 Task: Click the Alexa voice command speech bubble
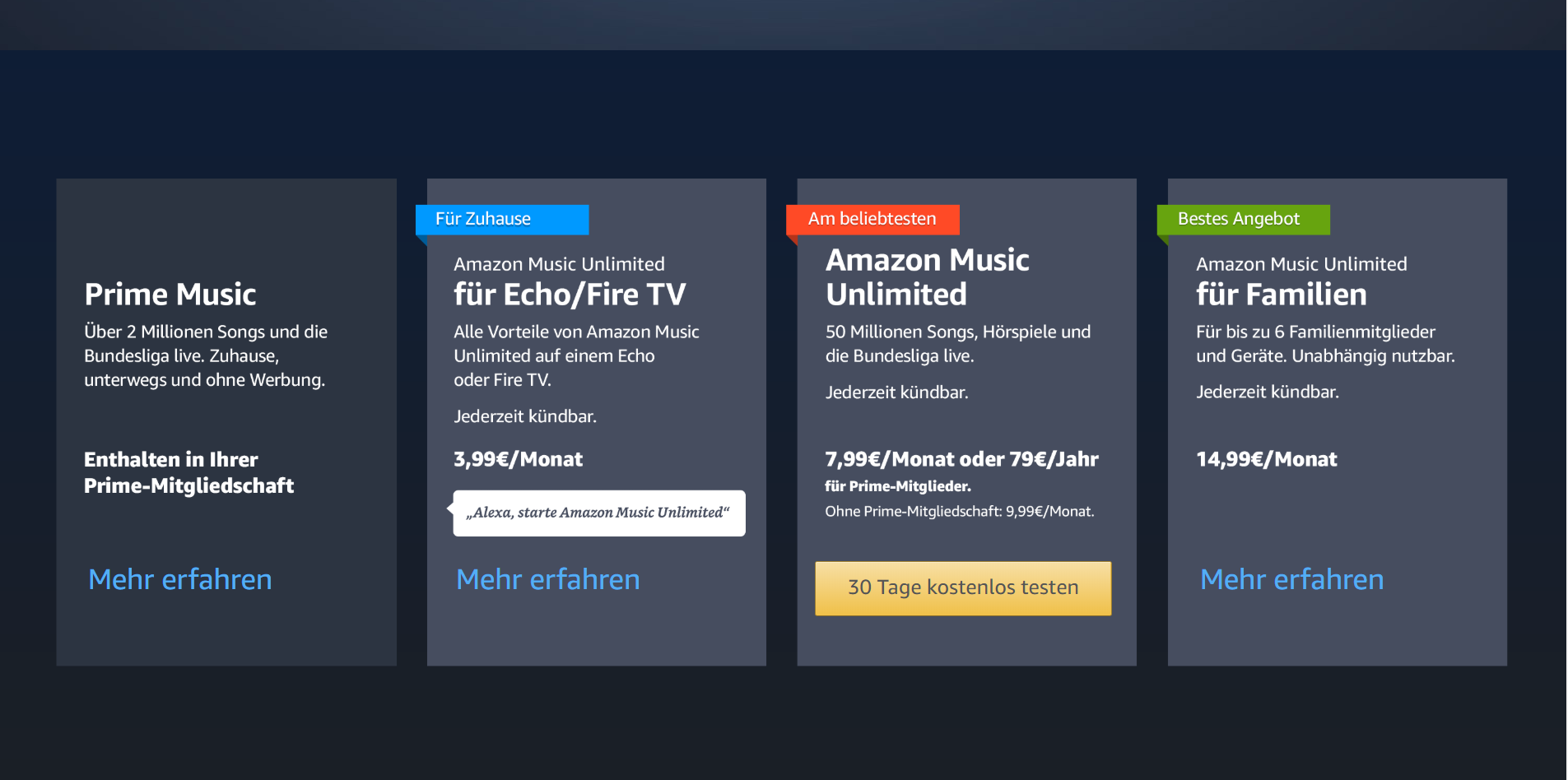tap(599, 513)
